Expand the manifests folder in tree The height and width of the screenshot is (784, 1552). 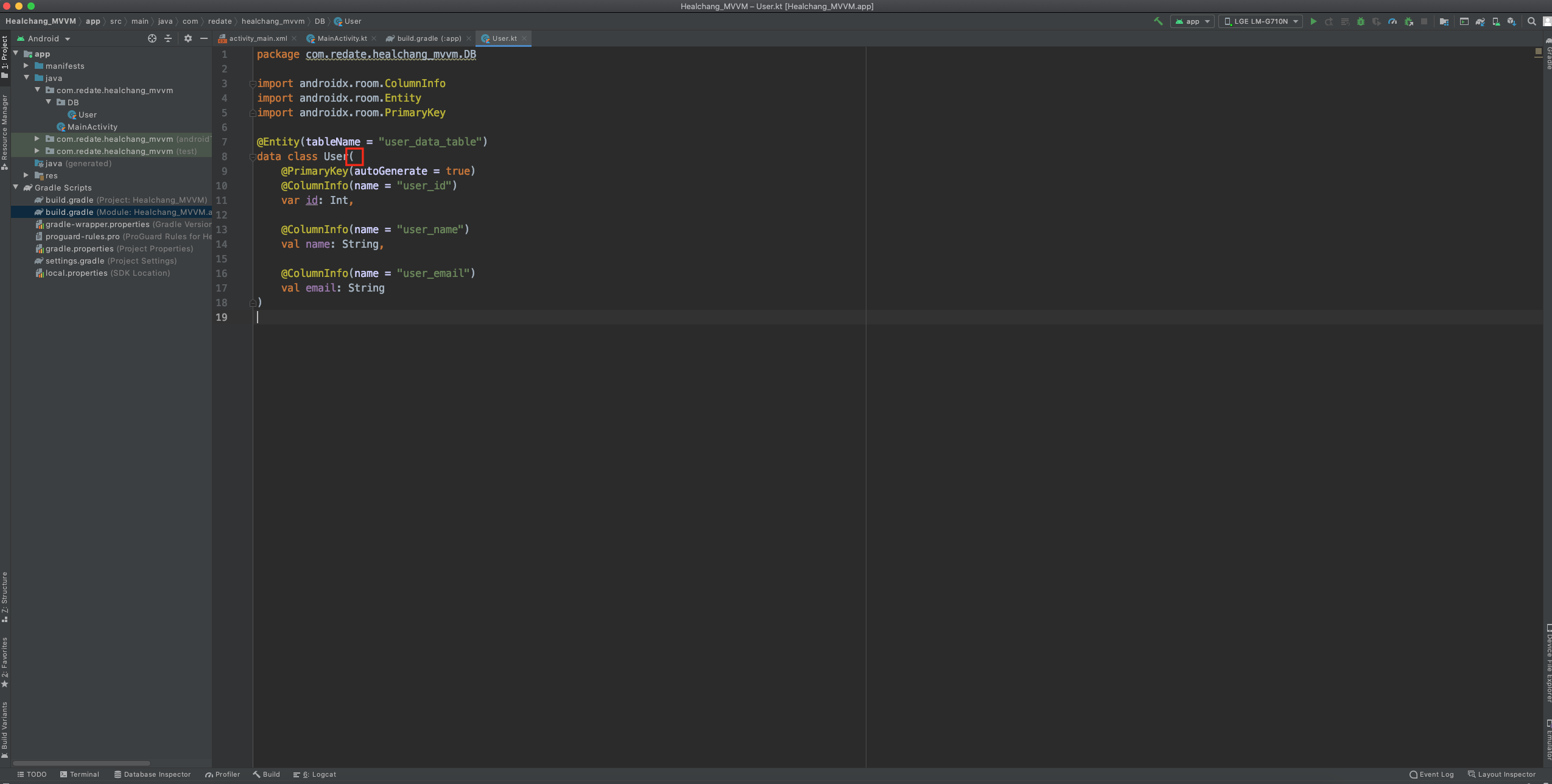point(26,66)
